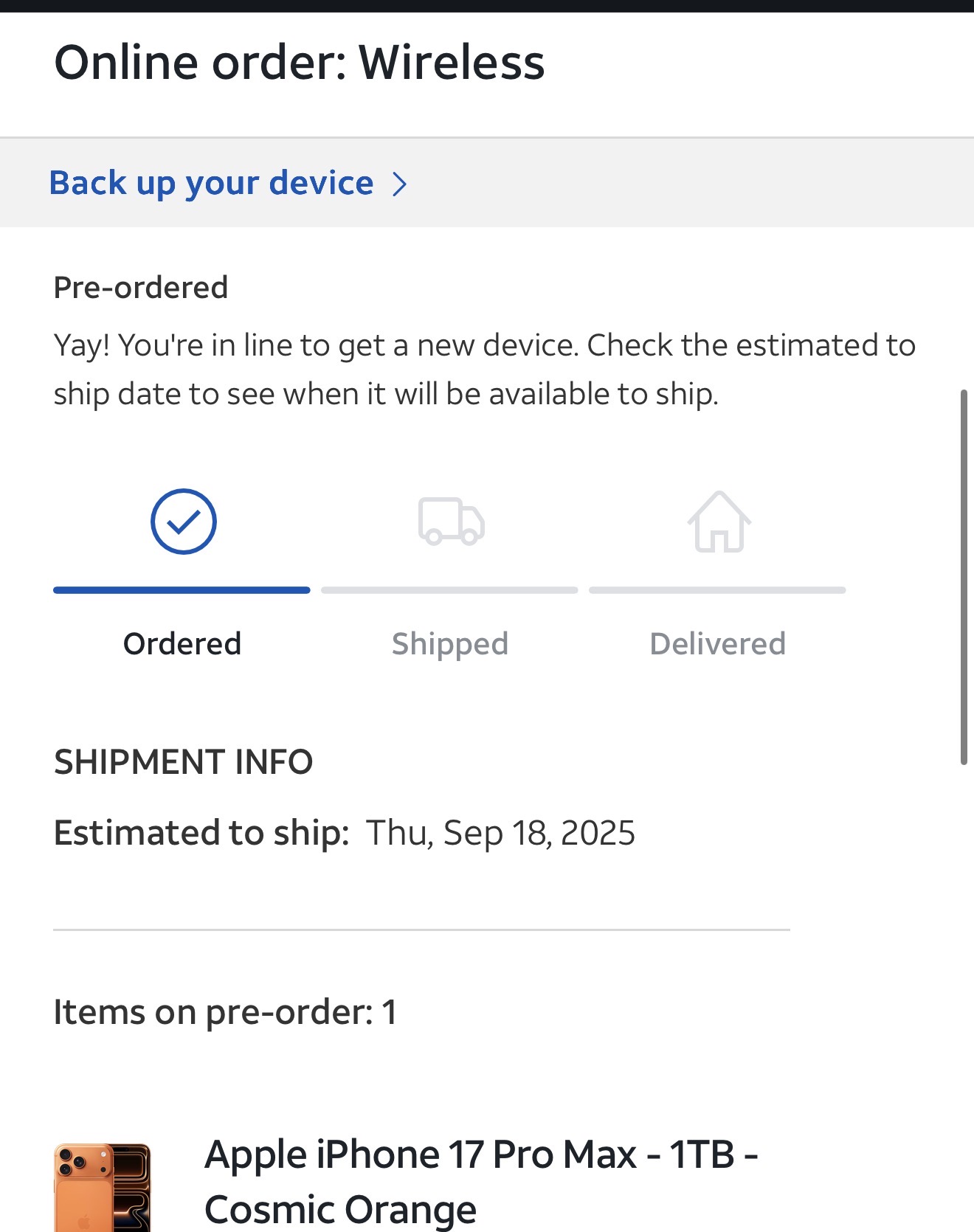Open the Apple iPhone 17 Pro Max product title
The image size is (974, 1232).
(x=481, y=1181)
